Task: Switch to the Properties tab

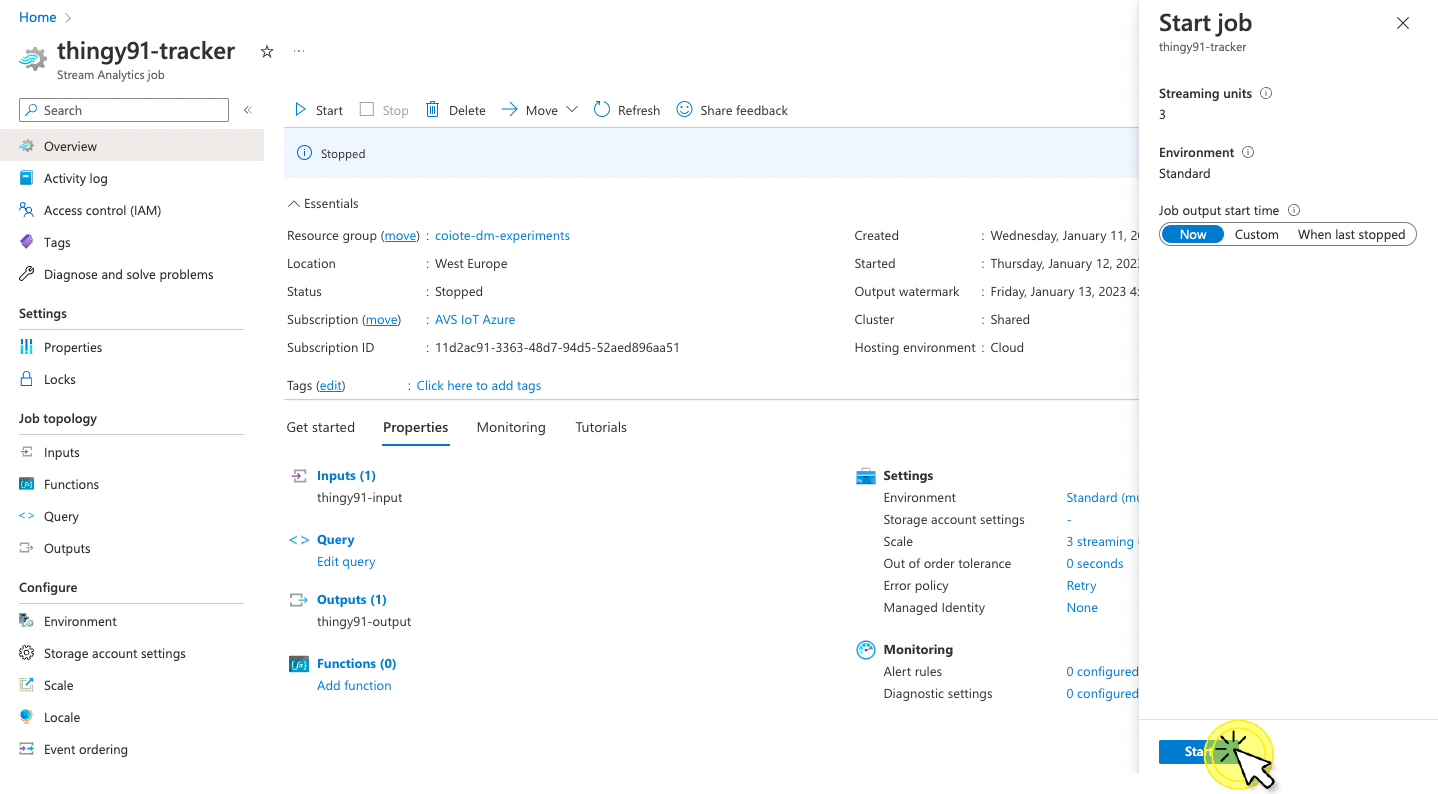Action: pyautogui.click(x=416, y=427)
